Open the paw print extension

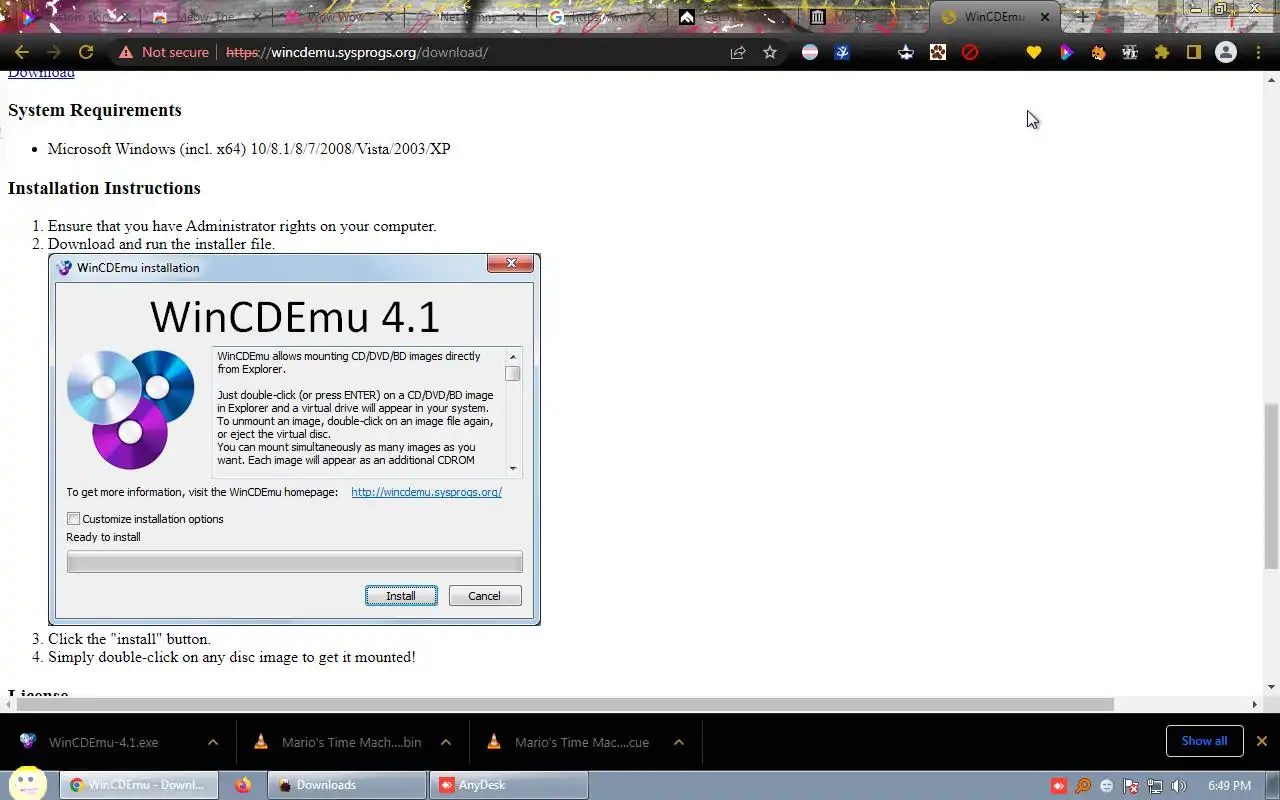938,52
